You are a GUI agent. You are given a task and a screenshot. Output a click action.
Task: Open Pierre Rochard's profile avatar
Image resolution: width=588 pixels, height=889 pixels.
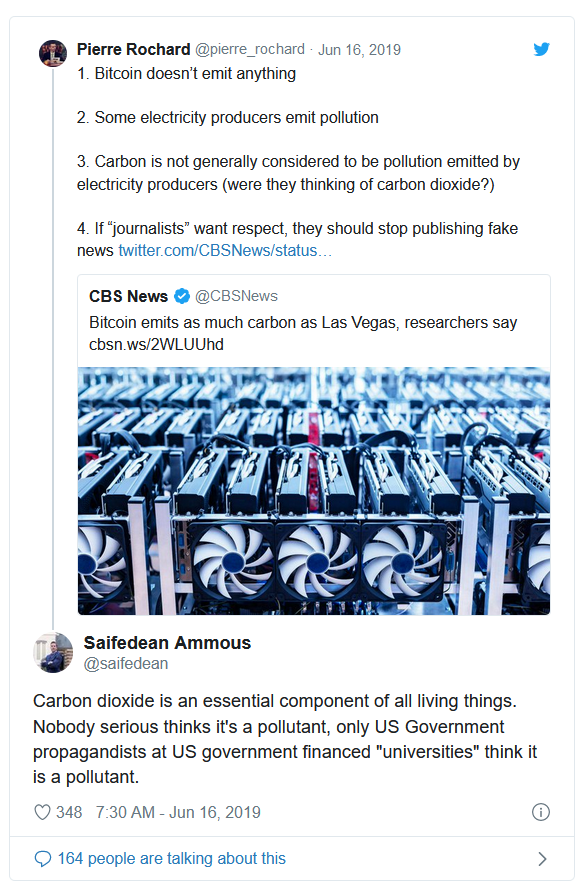pos(53,53)
